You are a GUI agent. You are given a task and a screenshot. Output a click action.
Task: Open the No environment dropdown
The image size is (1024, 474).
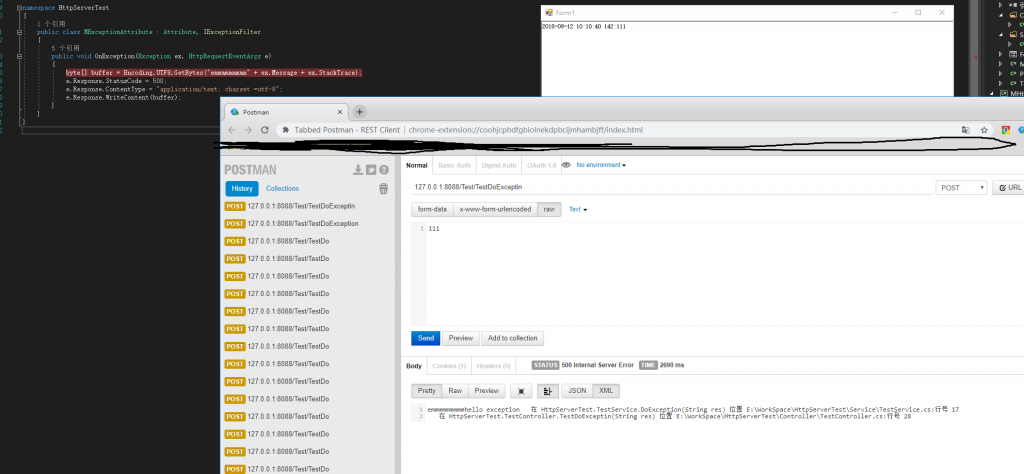point(602,165)
